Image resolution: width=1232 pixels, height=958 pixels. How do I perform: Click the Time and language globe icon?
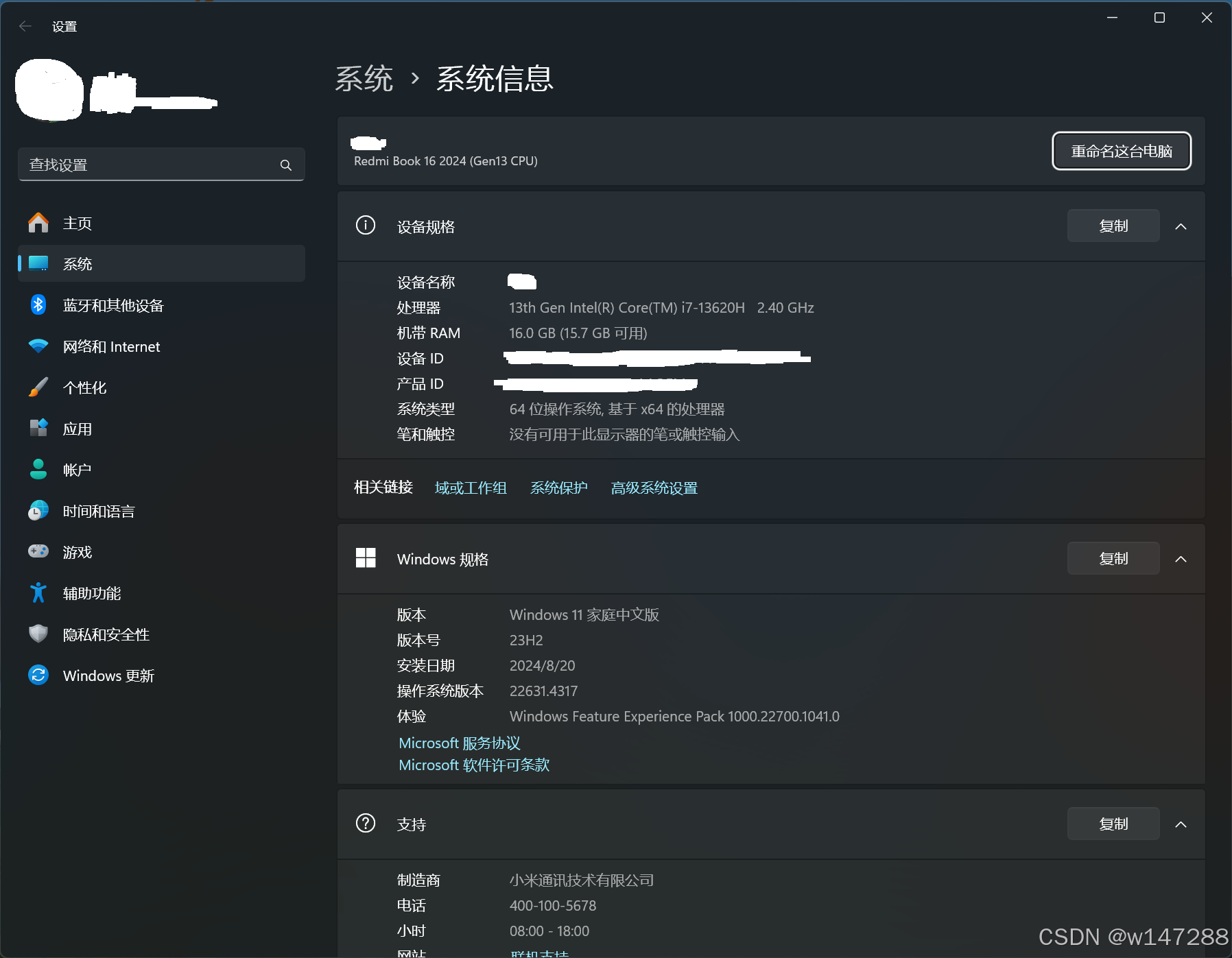[x=38, y=510]
